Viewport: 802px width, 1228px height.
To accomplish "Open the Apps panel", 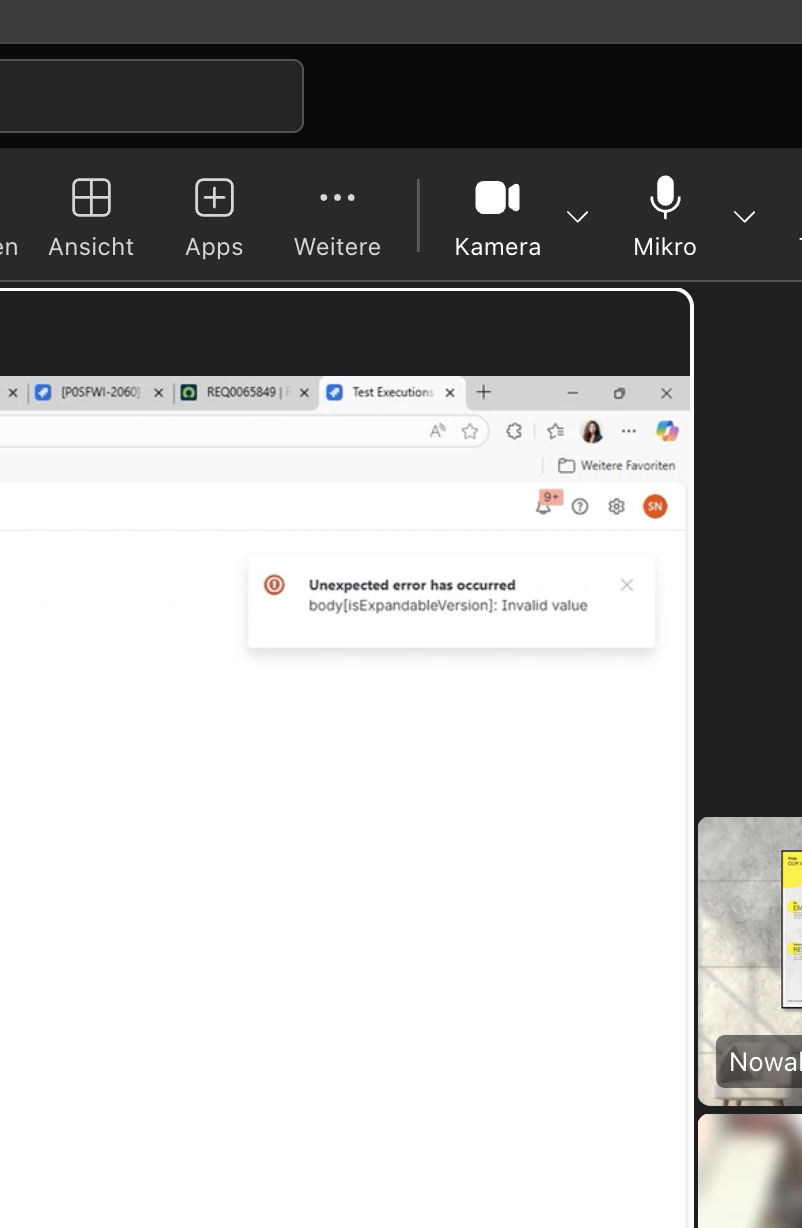I will click(214, 217).
